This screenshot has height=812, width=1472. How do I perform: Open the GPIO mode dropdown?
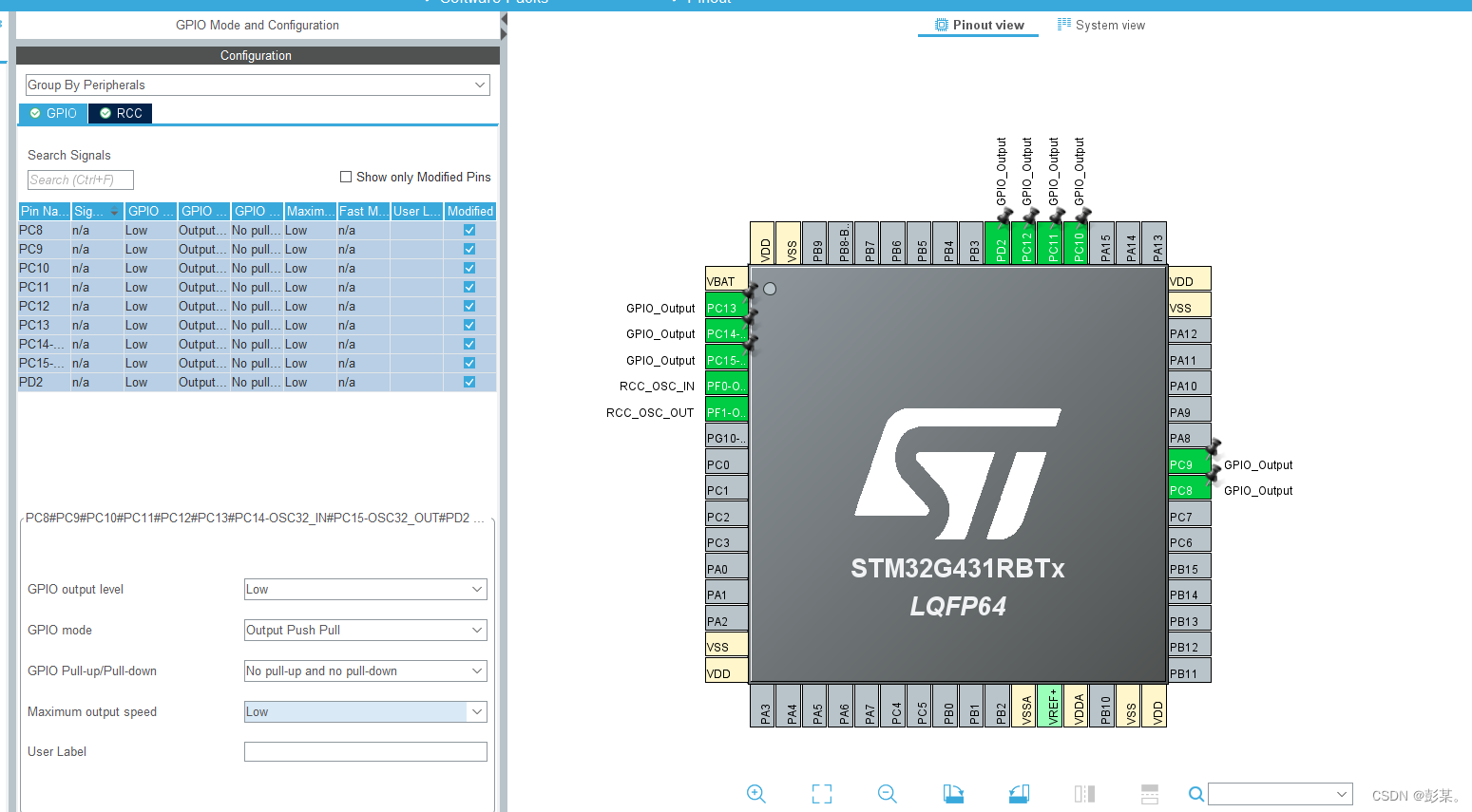[366, 630]
